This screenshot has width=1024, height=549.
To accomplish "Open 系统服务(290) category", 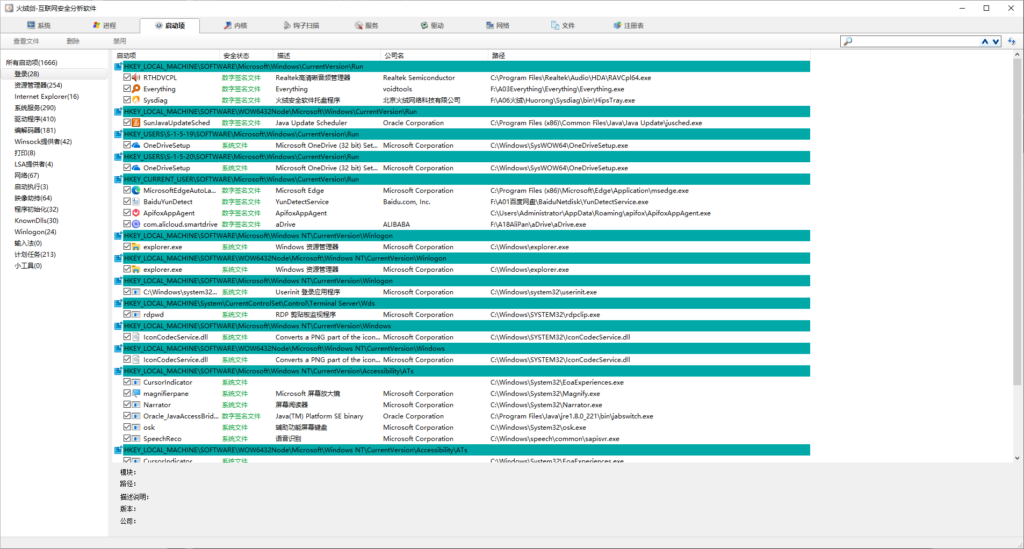I will 35,108.
